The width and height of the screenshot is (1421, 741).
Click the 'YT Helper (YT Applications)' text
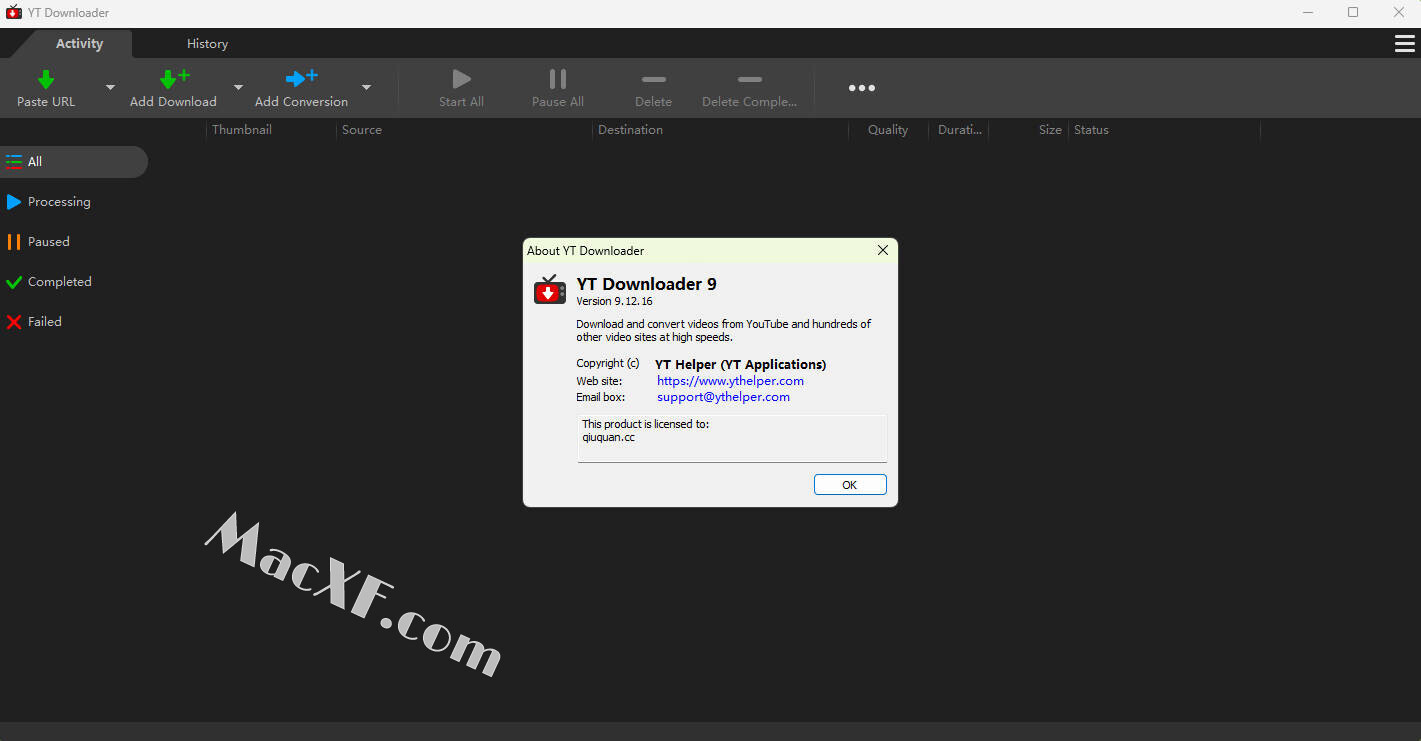click(740, 365)
